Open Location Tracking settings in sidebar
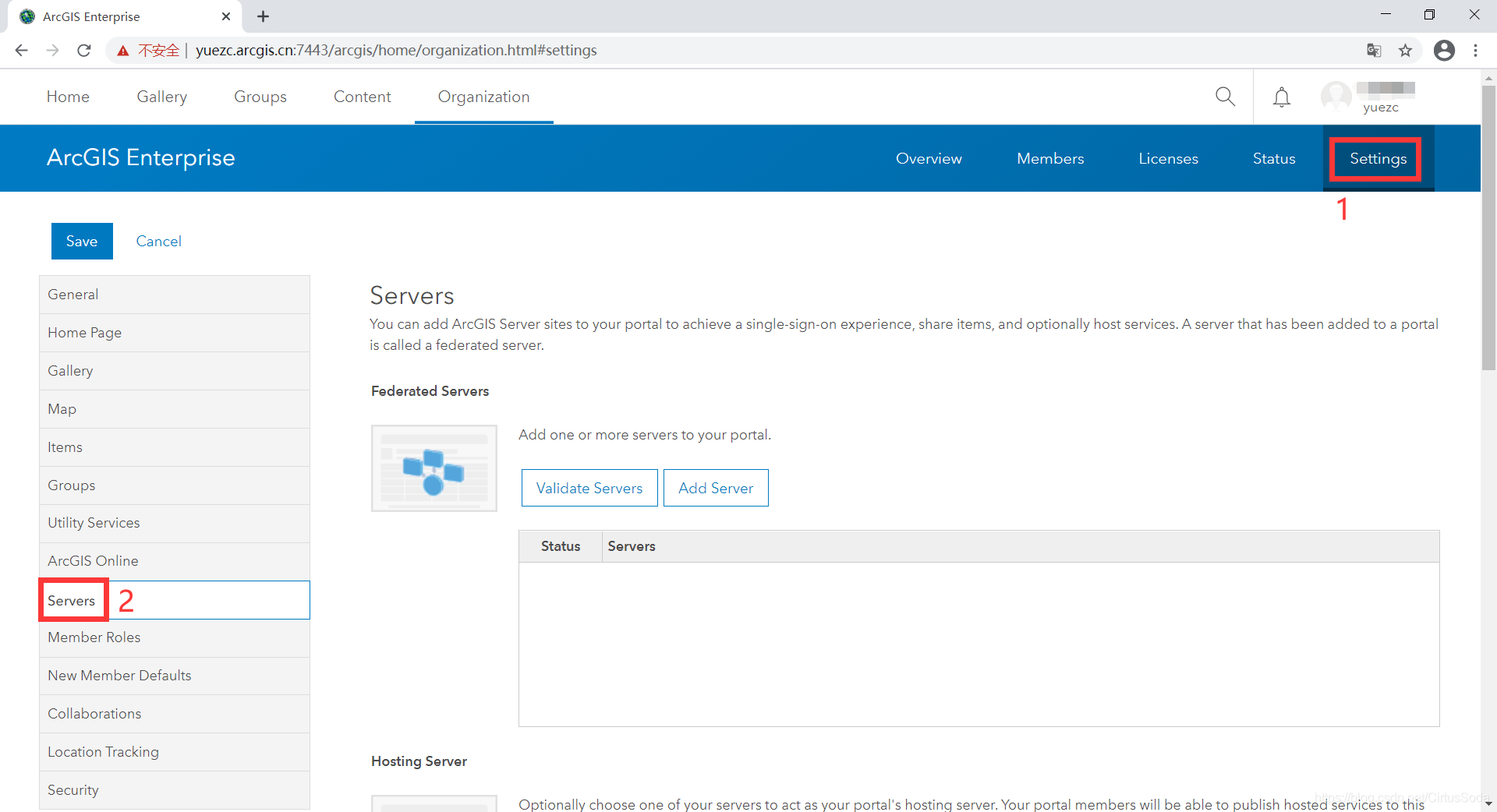Screen dimensions: 1497x812 click(175, 752)
